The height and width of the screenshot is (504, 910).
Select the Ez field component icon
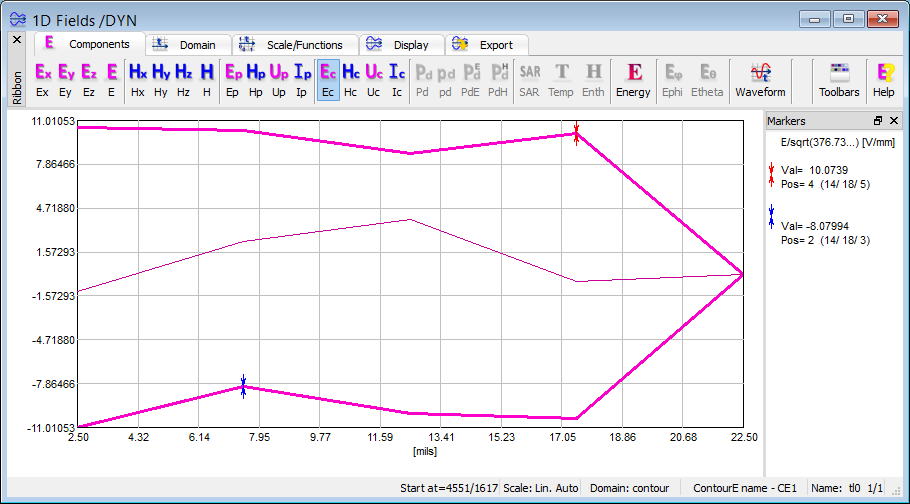point(89,80)
